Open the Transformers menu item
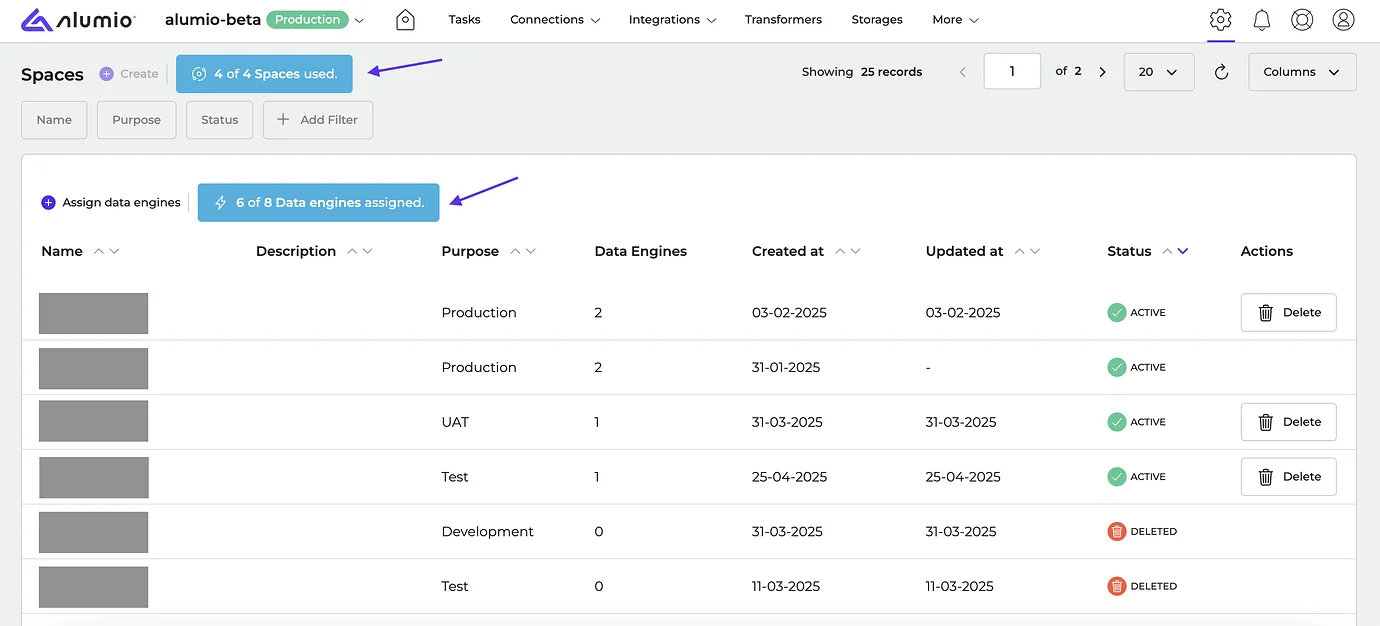The image size is (1380, 626). tap(783, 20)
